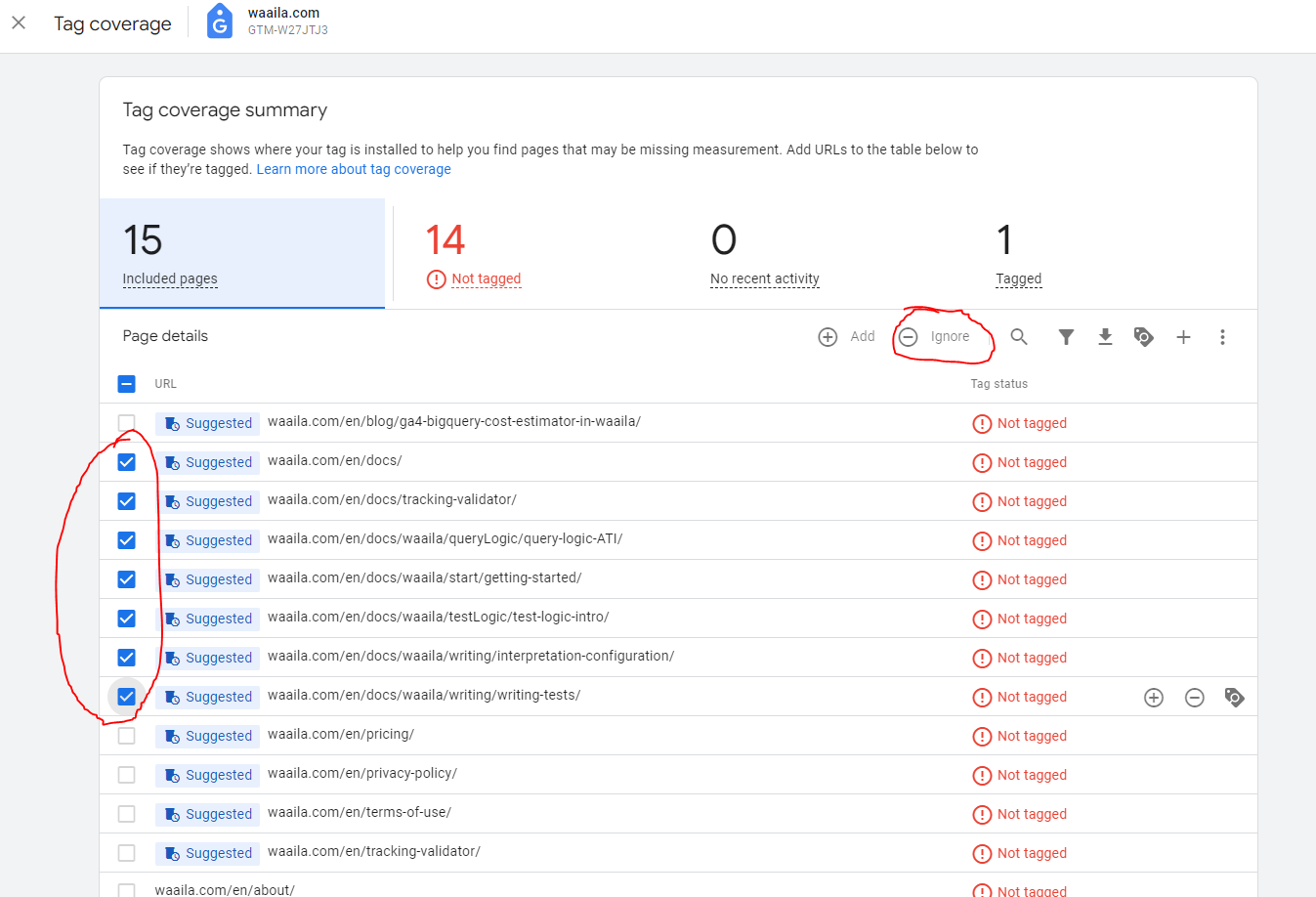The width and height of the screenshot is (1316, 897).
Task: Click URL waaila.com/en/about/
Action: (x=225, y=890)
